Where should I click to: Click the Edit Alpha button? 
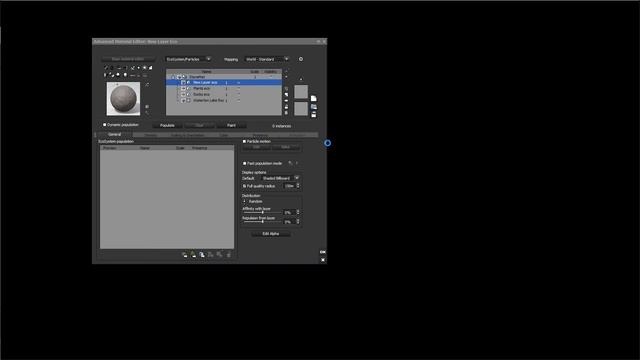pyautogui.click(x=271, y=234)
